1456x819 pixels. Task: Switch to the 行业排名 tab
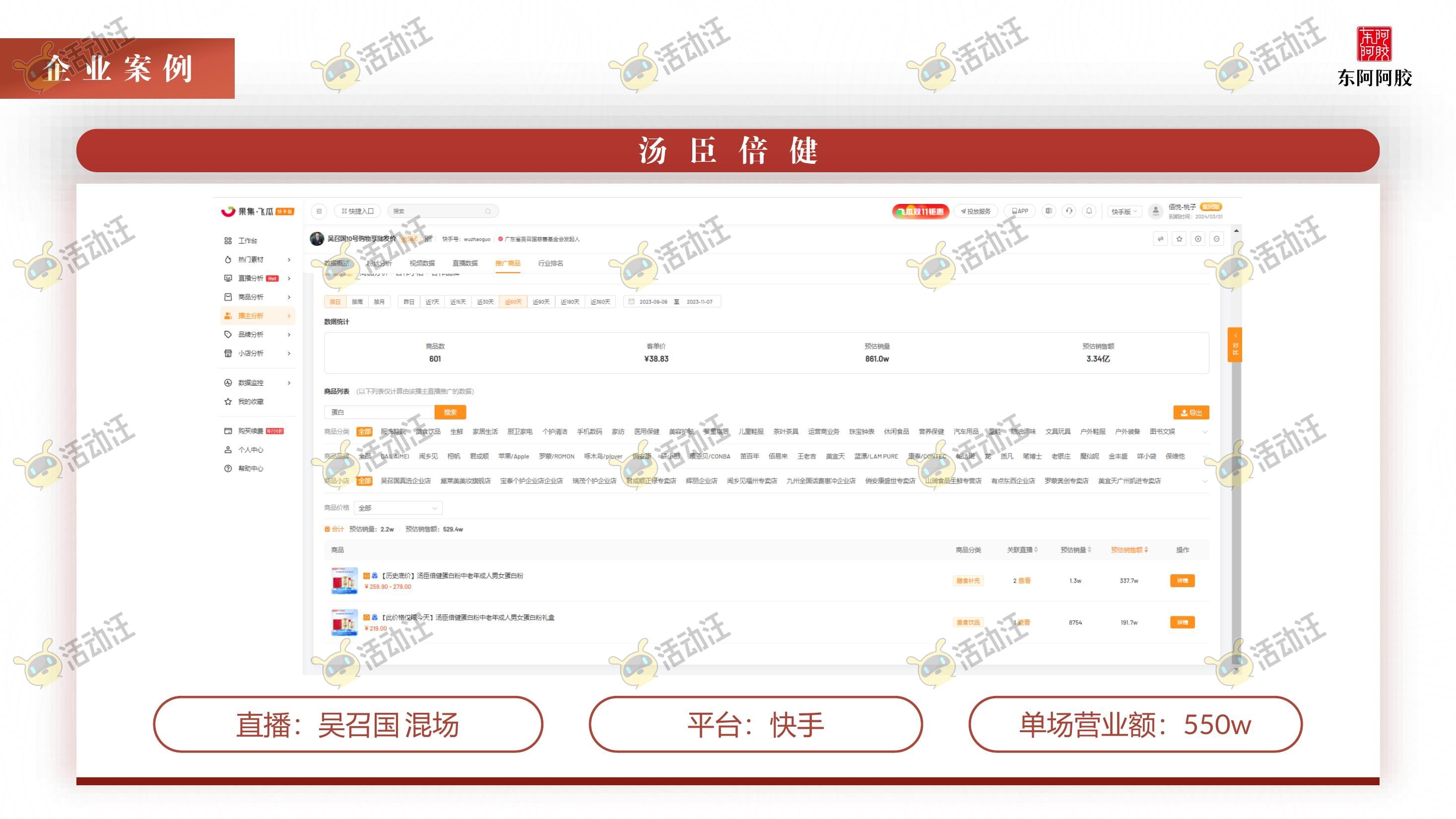coord(550,264)
